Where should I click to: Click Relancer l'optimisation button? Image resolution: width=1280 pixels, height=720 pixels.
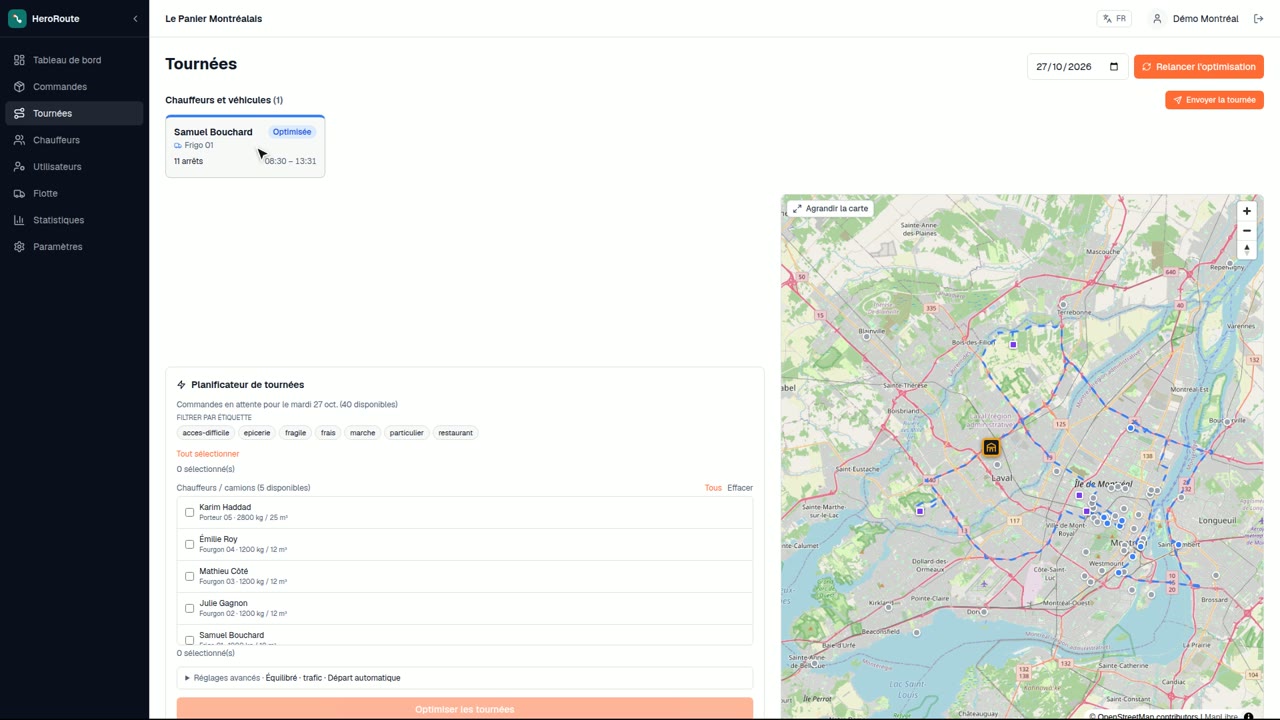[1199, 67]
